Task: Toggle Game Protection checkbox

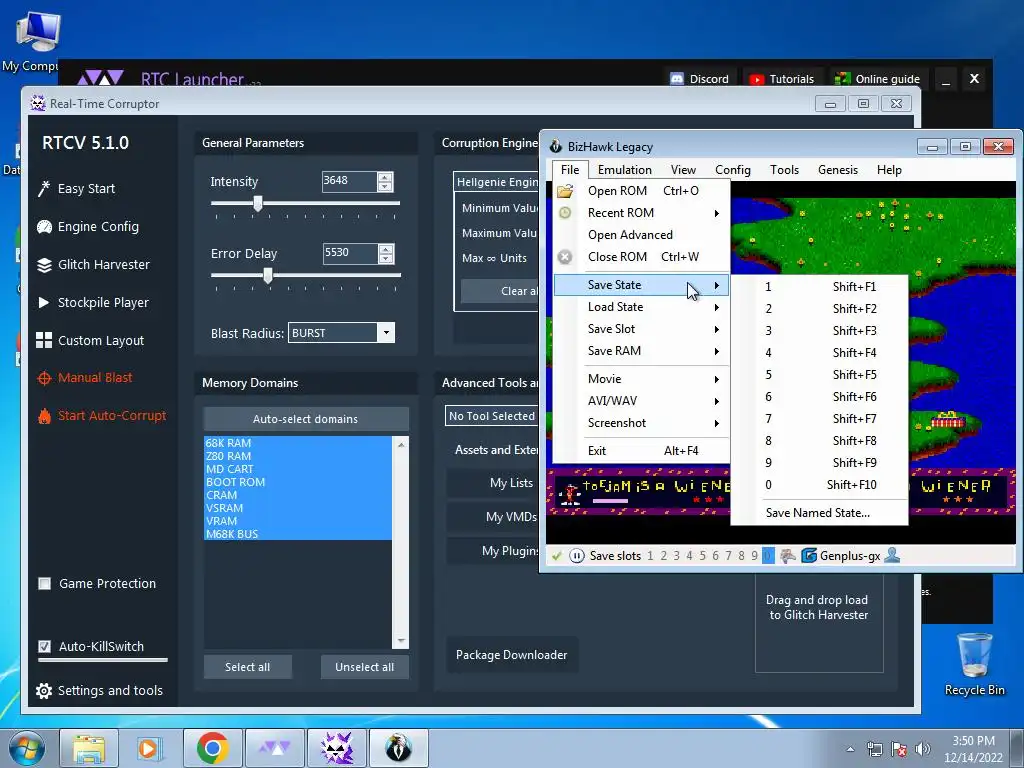Action: click(x=44, y=584)
